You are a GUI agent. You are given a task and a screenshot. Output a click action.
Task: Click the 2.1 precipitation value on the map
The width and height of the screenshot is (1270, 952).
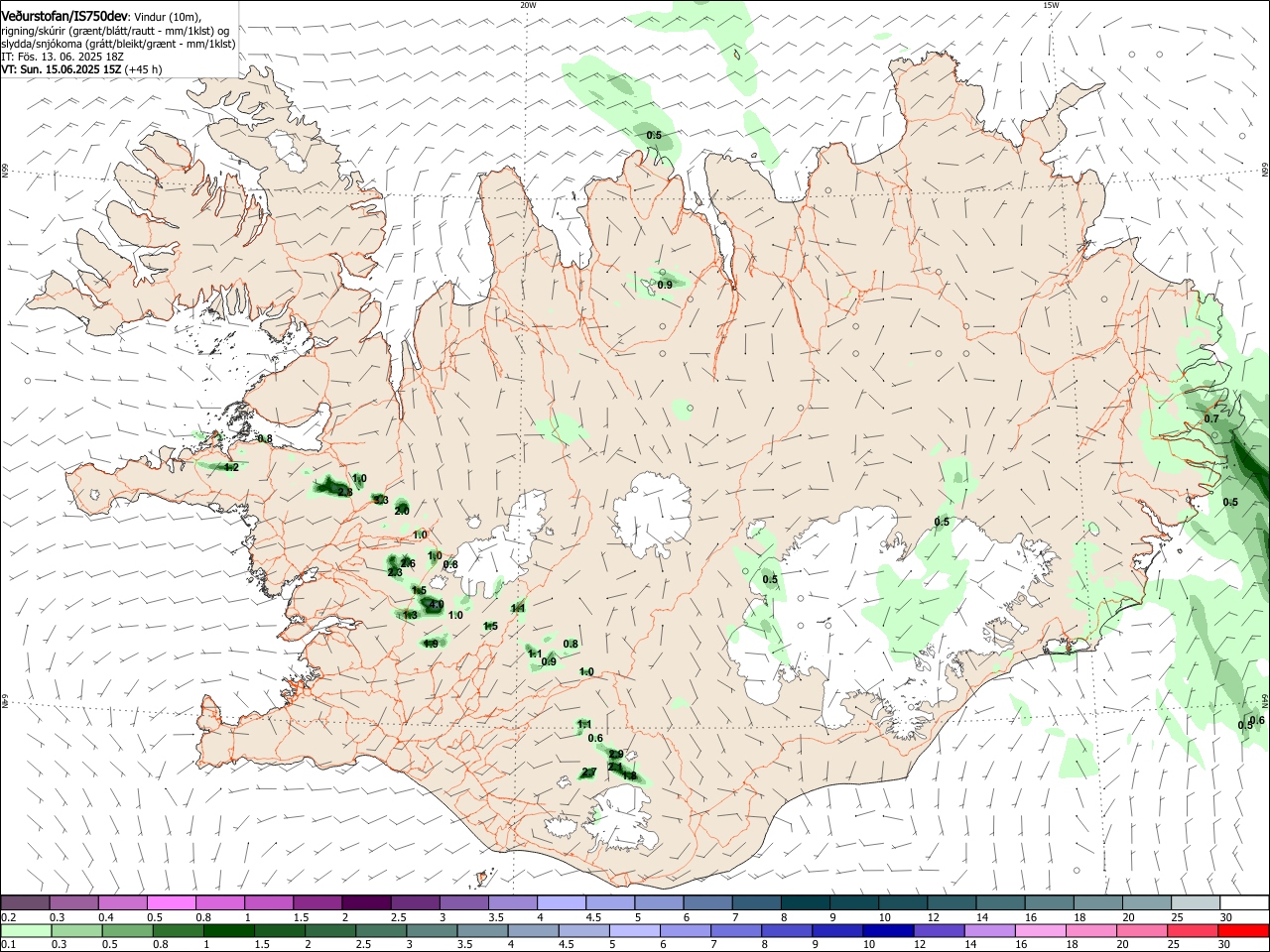point(615,767)
